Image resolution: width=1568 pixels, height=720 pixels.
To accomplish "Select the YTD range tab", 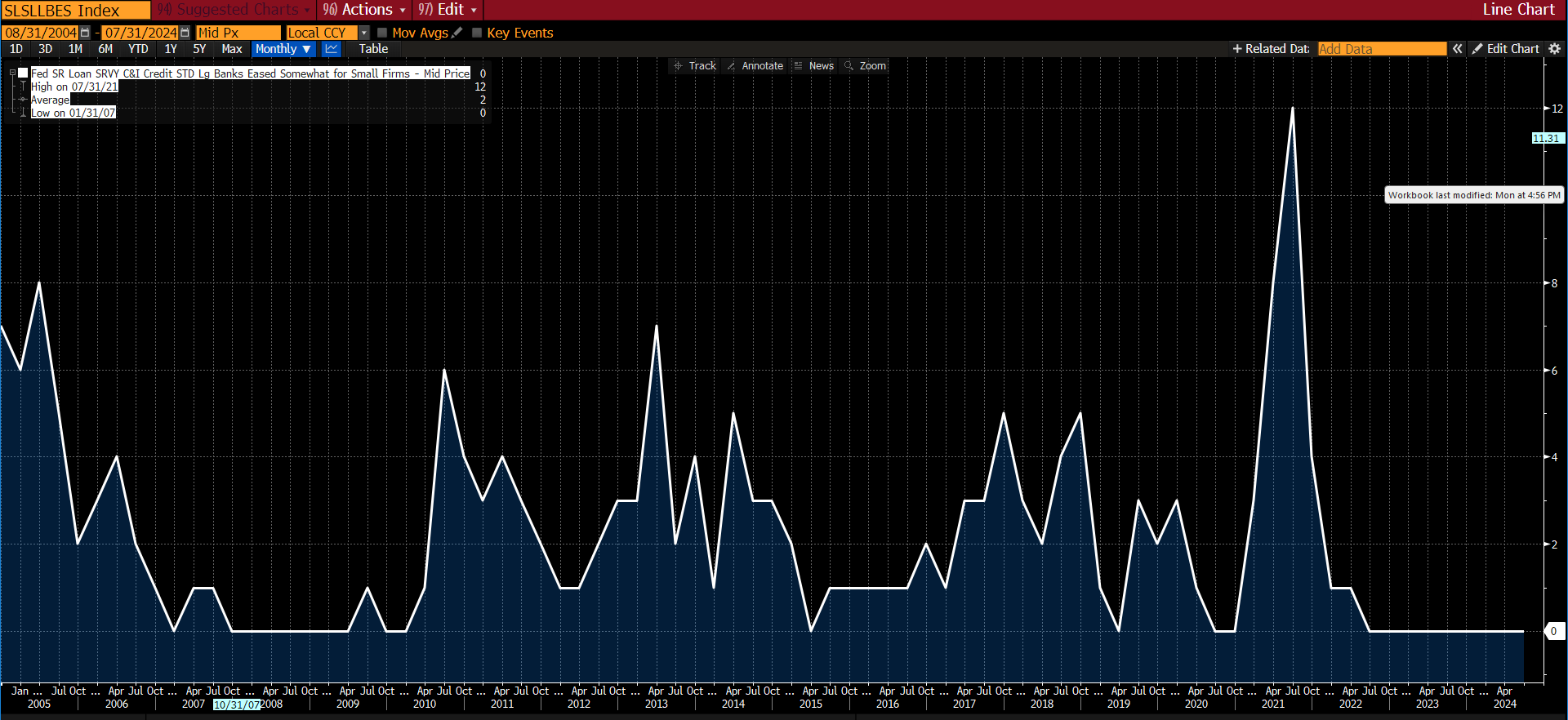I will [138, 49].
